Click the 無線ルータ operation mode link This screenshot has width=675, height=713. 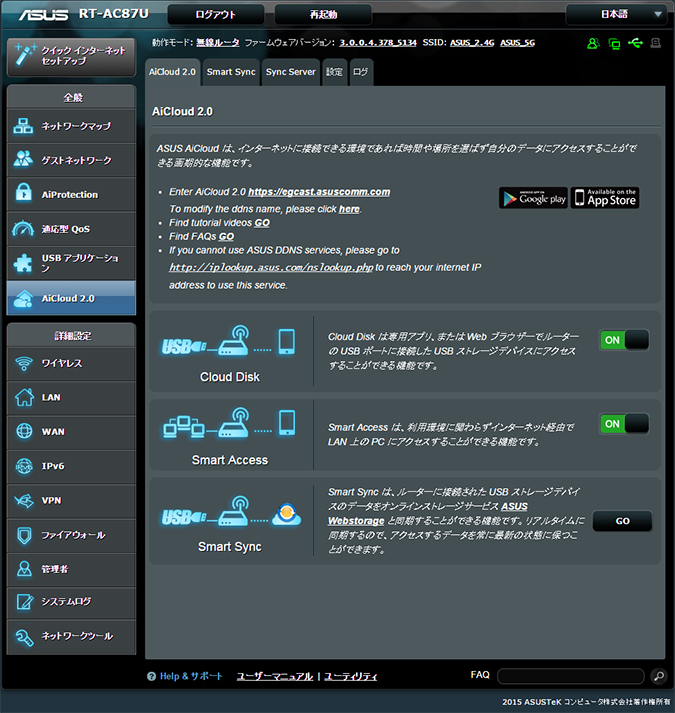point(217,42)
